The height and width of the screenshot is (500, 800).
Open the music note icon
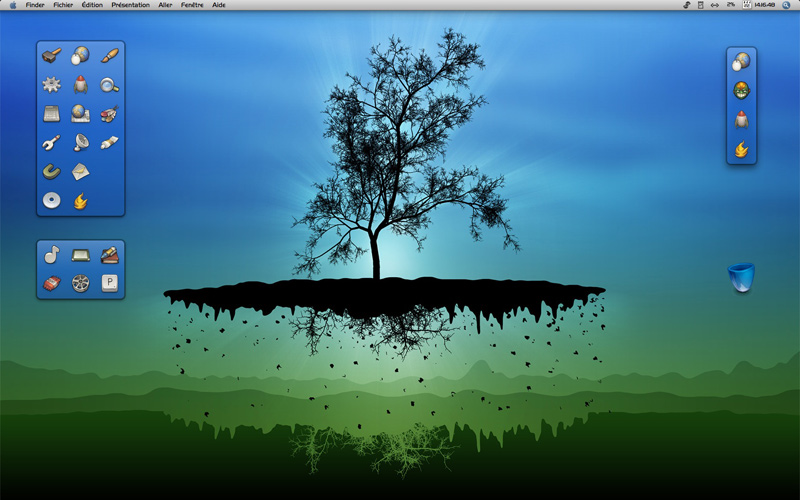pos(52,254)
